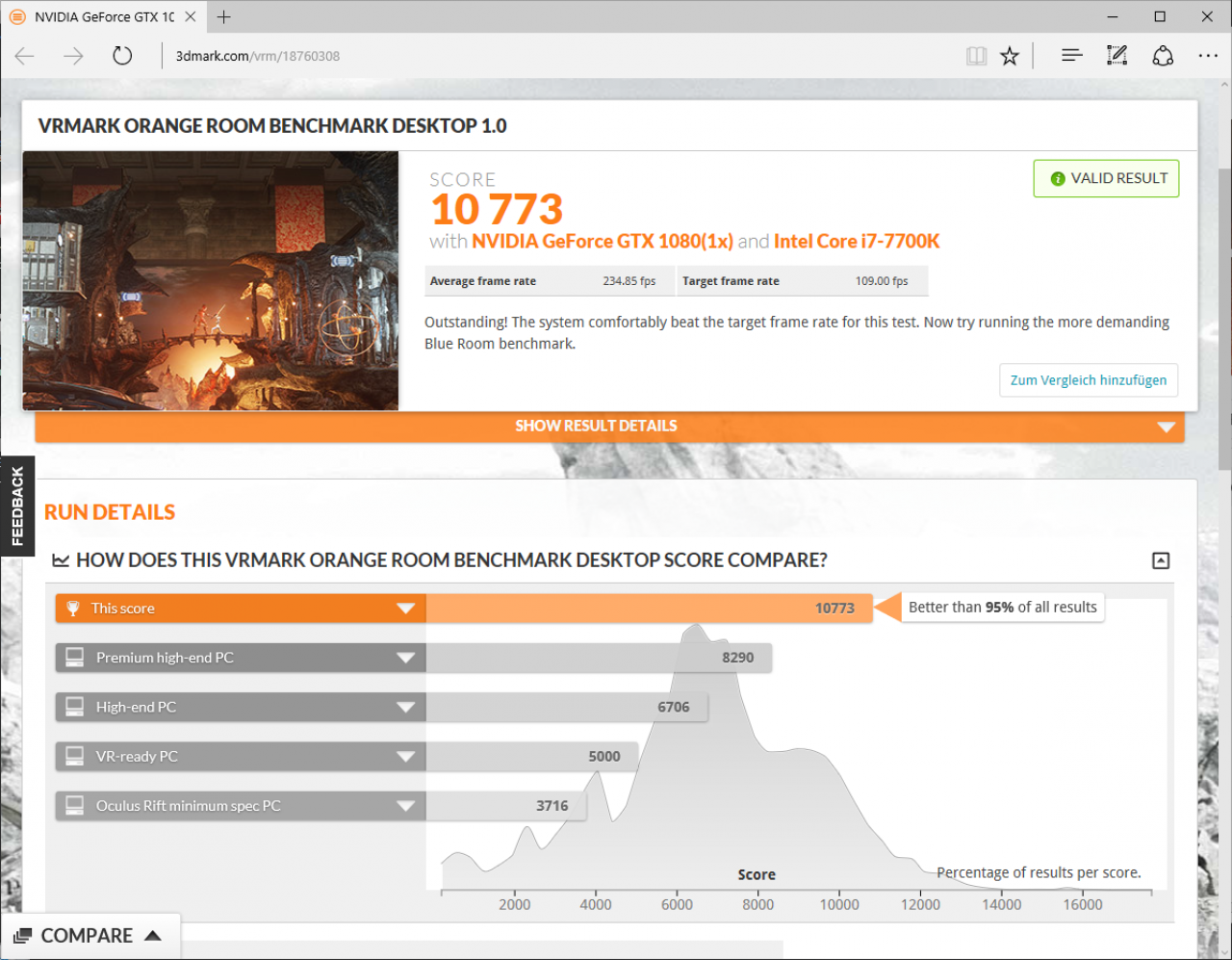
Task: Minimize the Edge browser window
Action: point(1113,16)
